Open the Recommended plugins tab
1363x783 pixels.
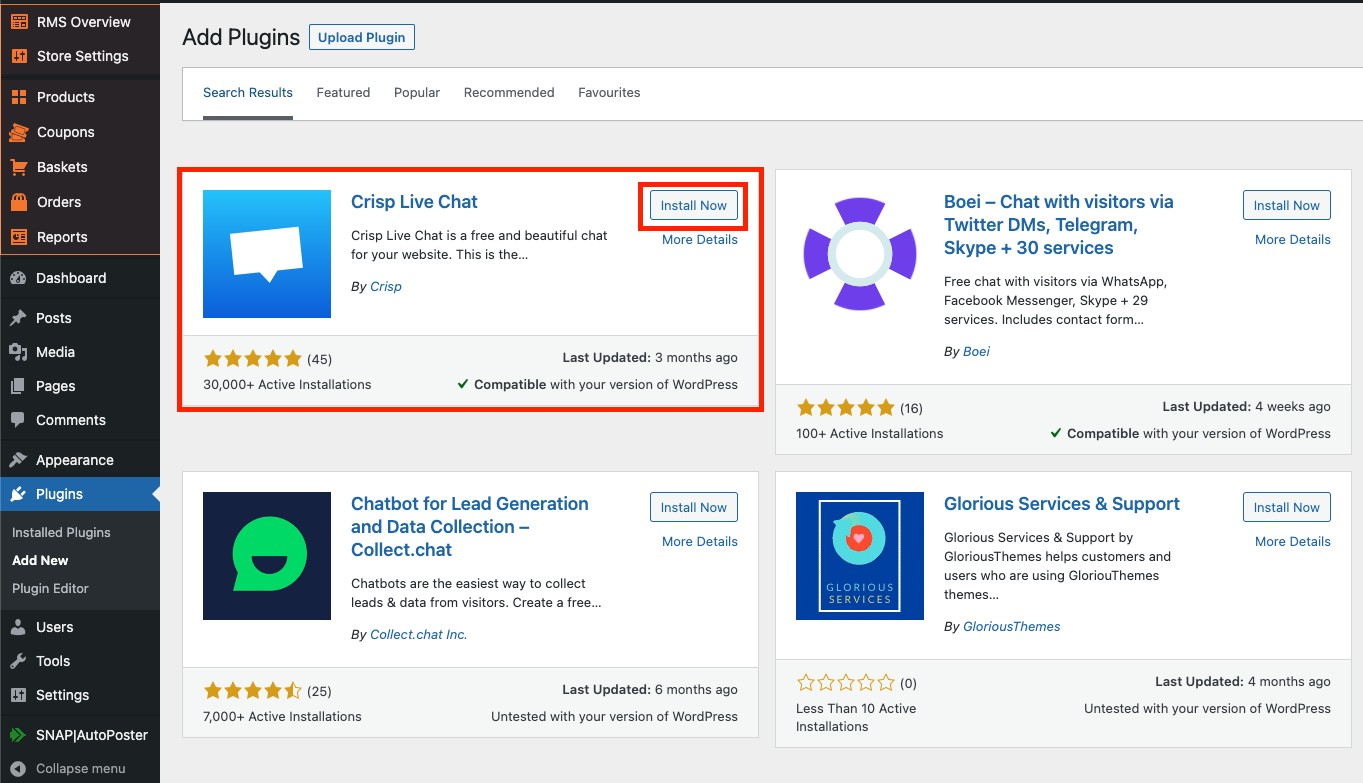[509, 93]
